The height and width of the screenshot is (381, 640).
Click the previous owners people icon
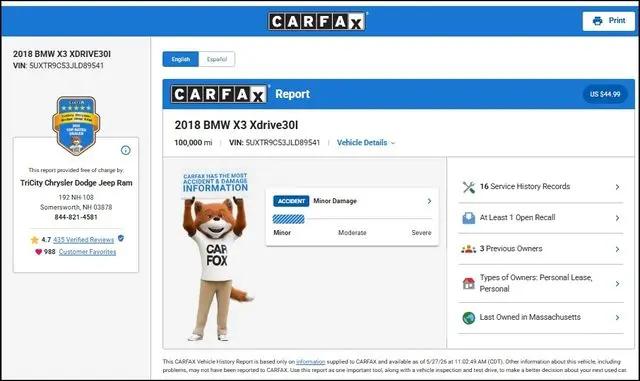(469, 249)
